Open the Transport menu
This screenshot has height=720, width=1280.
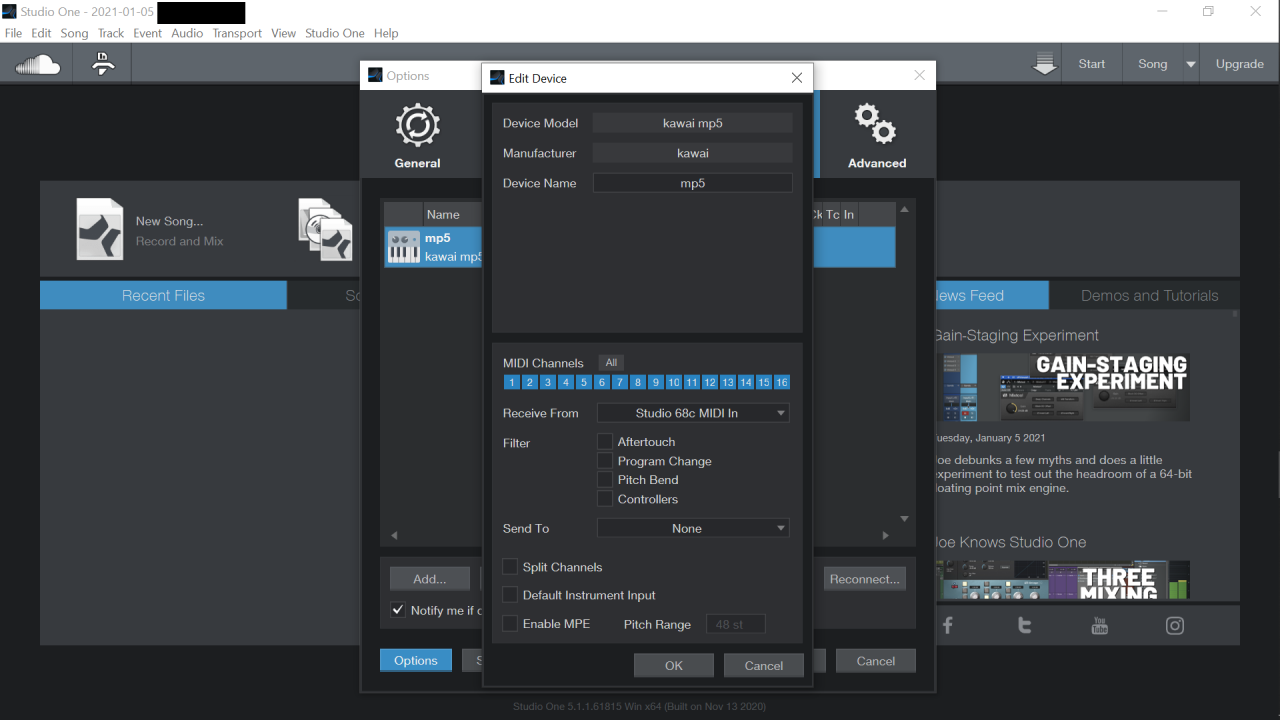[x=237, y=33]
